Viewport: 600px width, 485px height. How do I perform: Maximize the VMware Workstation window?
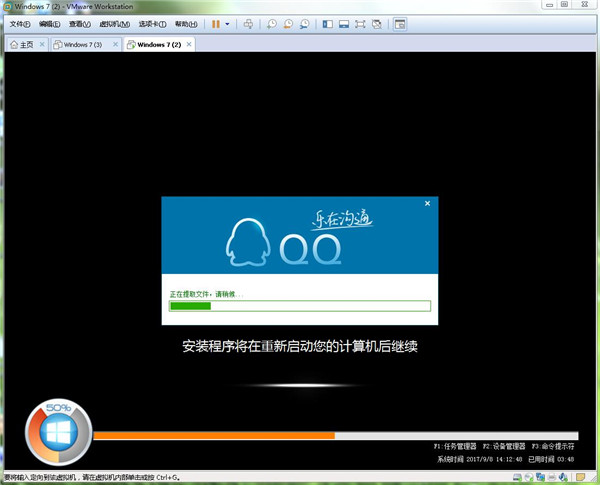point(564,5)
